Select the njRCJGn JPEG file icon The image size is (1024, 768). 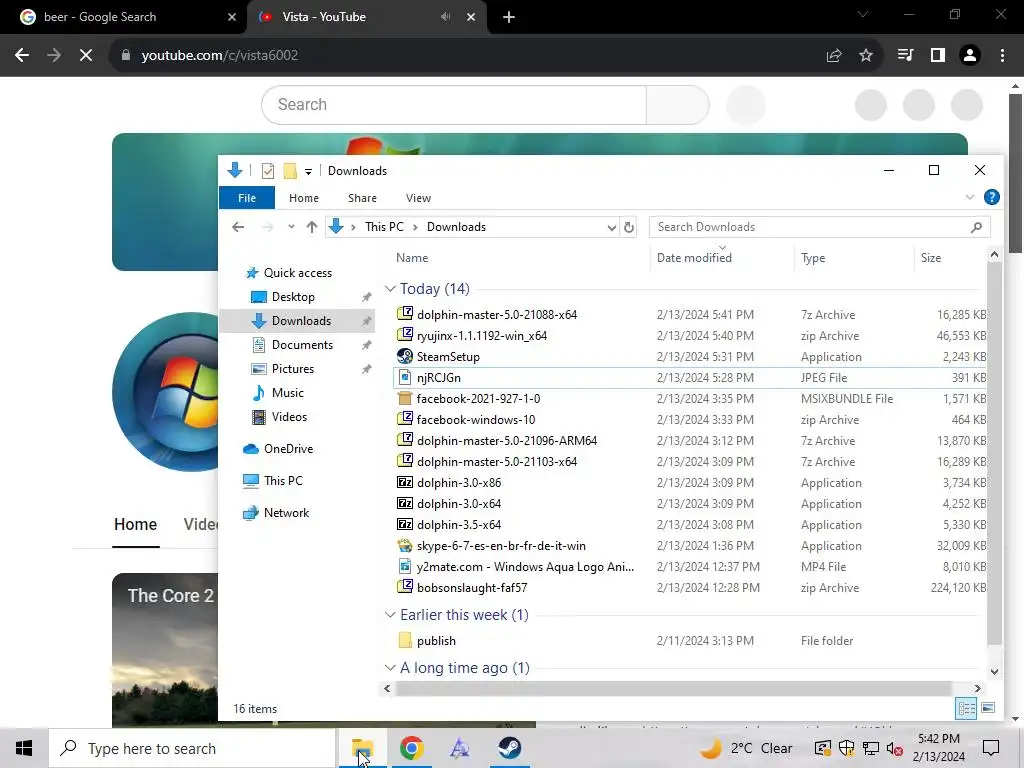405,377
